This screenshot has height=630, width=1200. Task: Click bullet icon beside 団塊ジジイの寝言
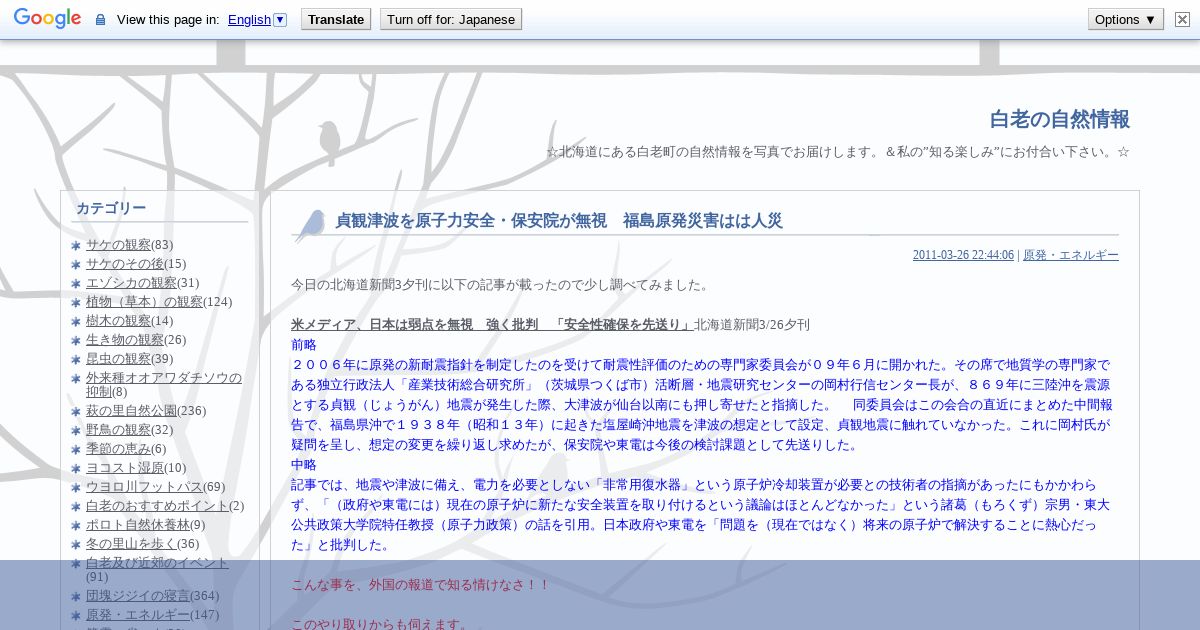(77, 597)
